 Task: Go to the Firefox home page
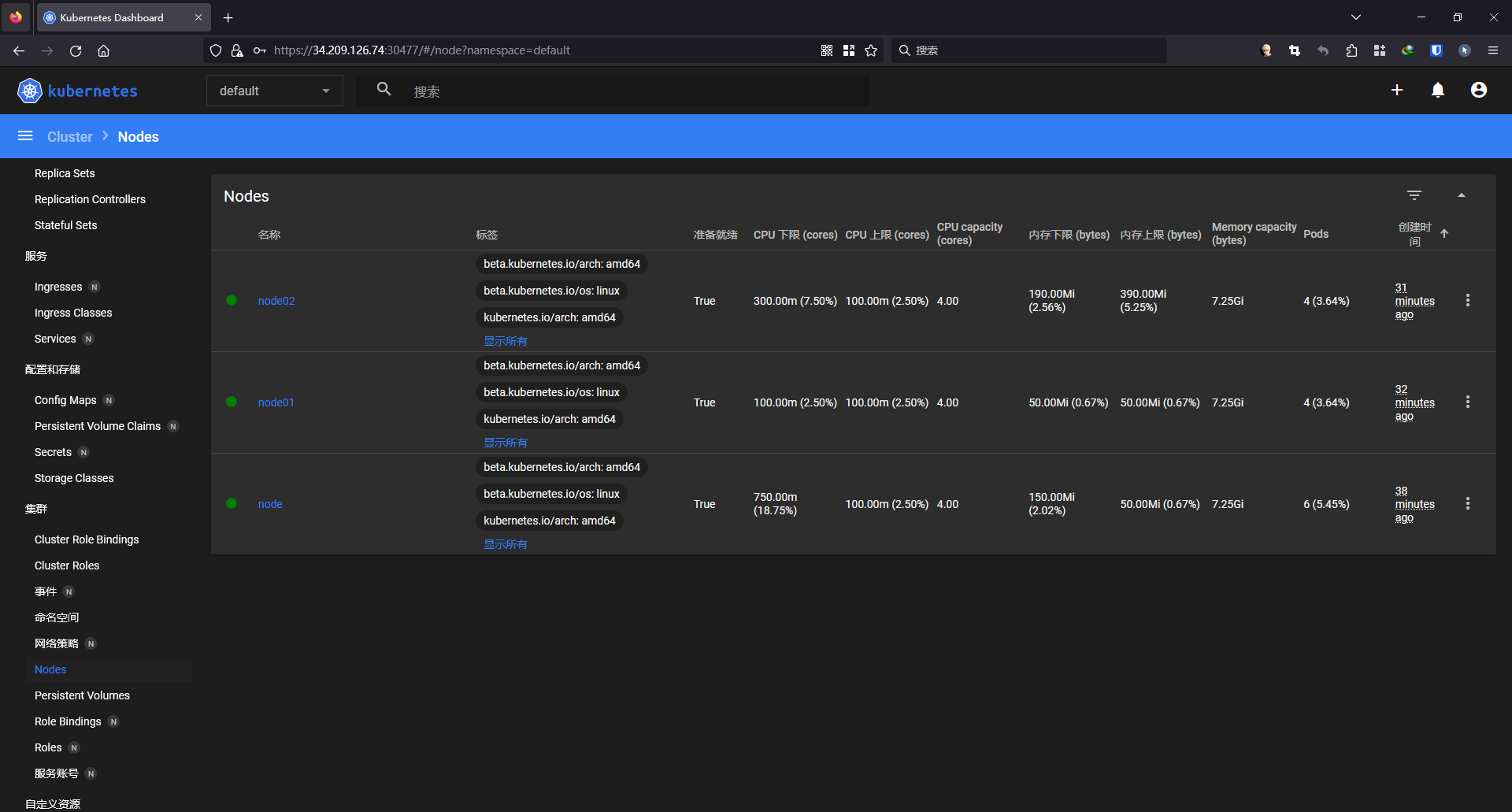click(x=103, y=50)
